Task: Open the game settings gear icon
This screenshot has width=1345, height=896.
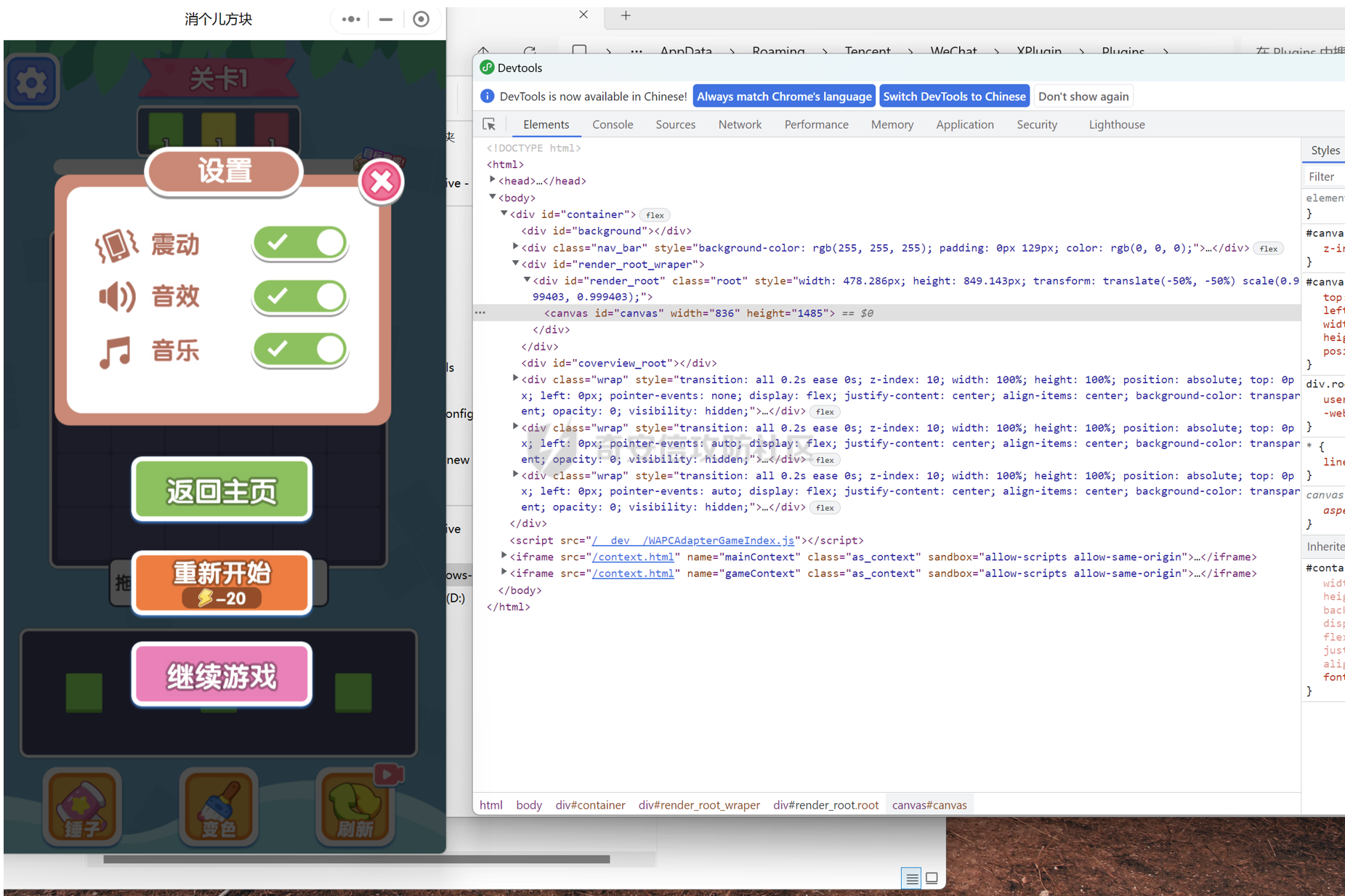Action: pyautogui.click(x=31, y=81)
